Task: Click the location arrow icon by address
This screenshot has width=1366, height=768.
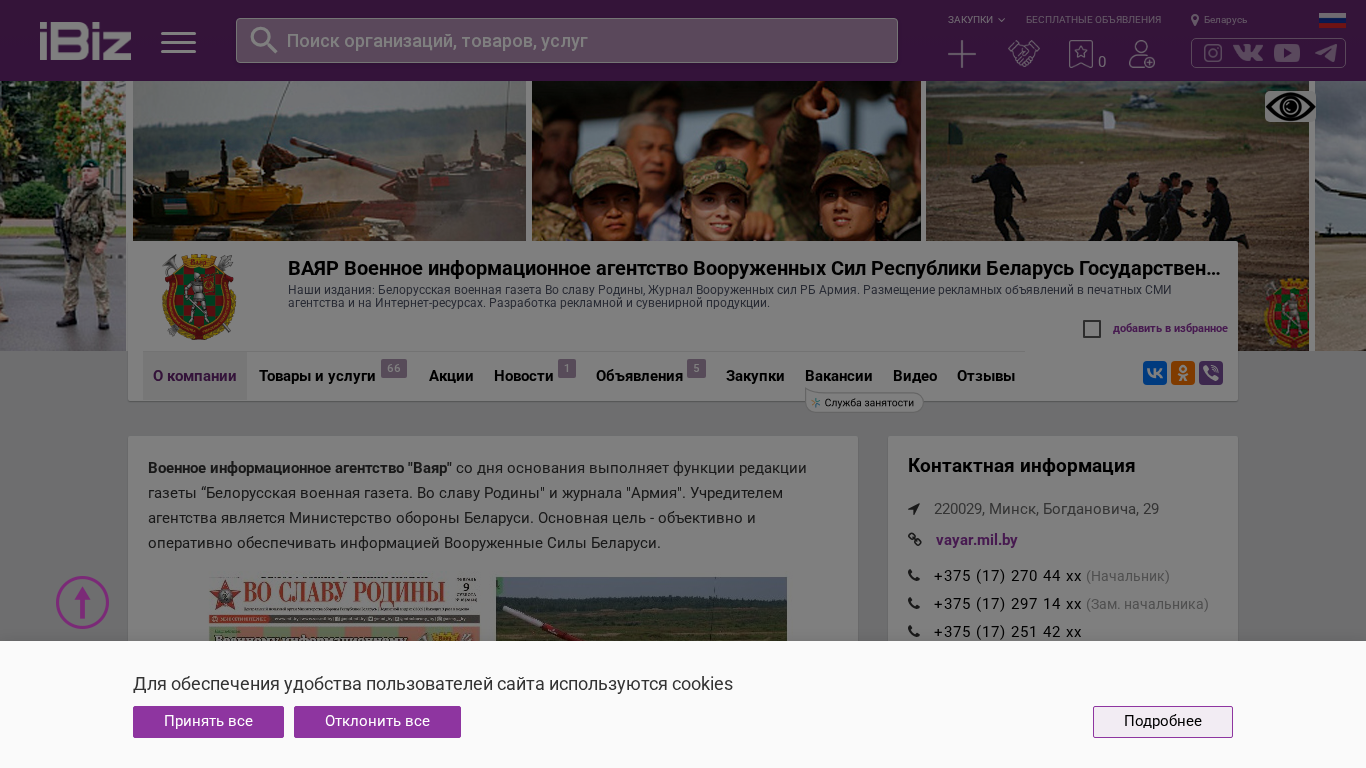Action: 914,509
